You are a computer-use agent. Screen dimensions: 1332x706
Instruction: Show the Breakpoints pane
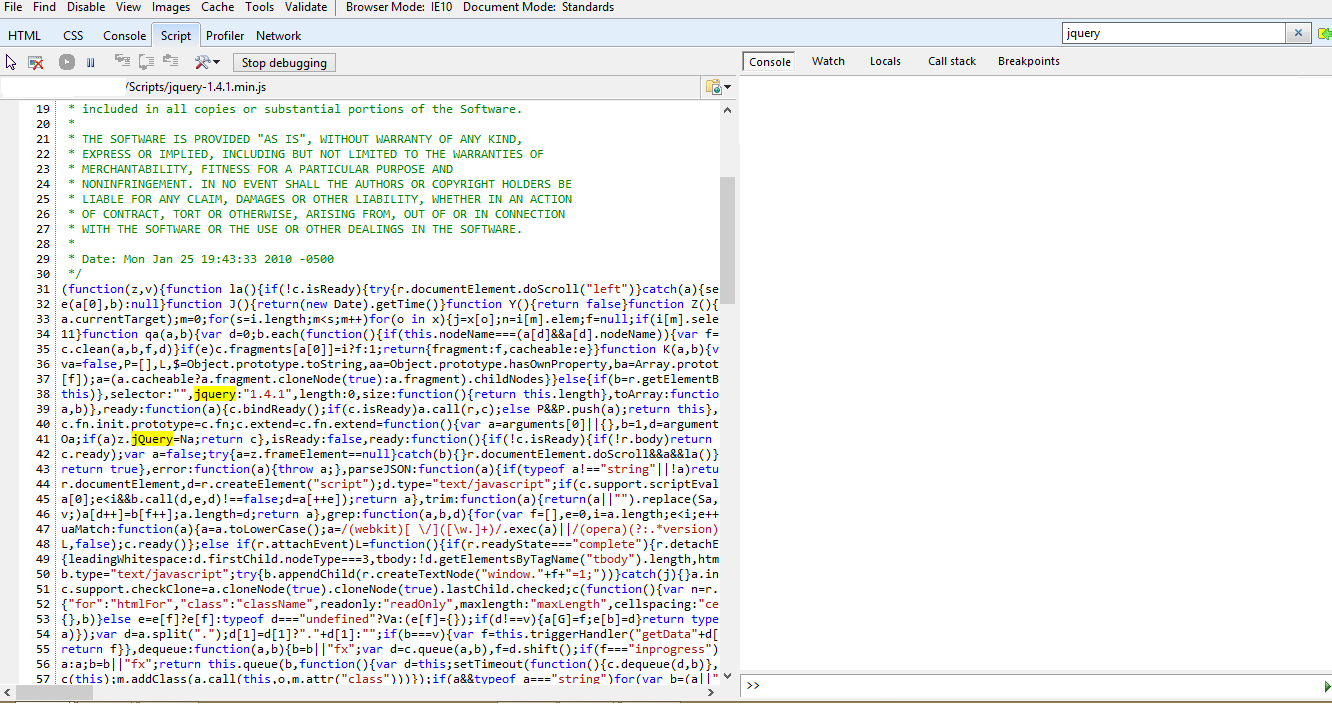point(1028,61)
